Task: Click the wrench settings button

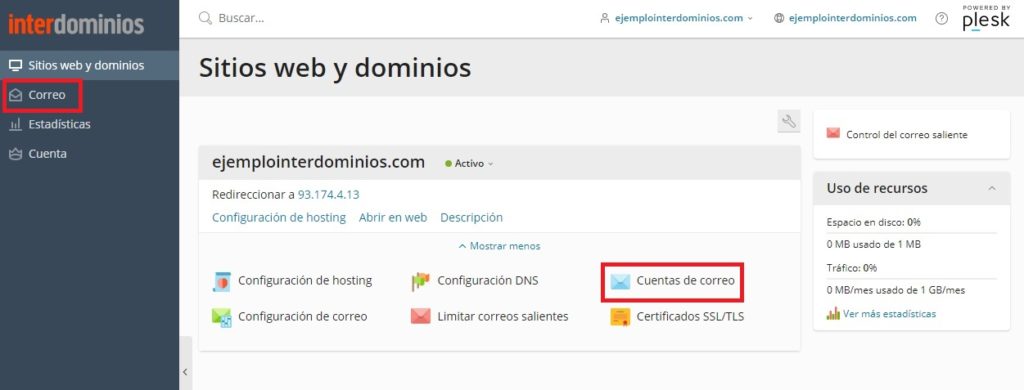Action: [789, 121]
